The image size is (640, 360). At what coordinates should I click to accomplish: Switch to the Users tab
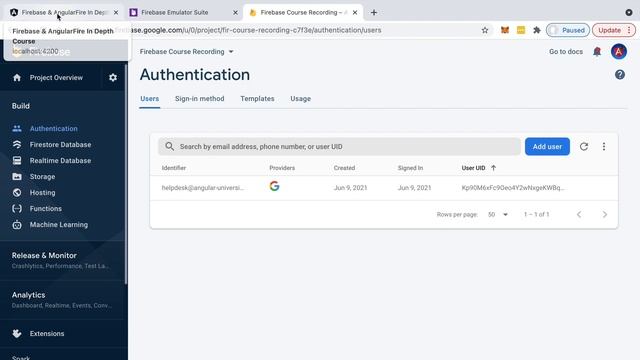149,99
